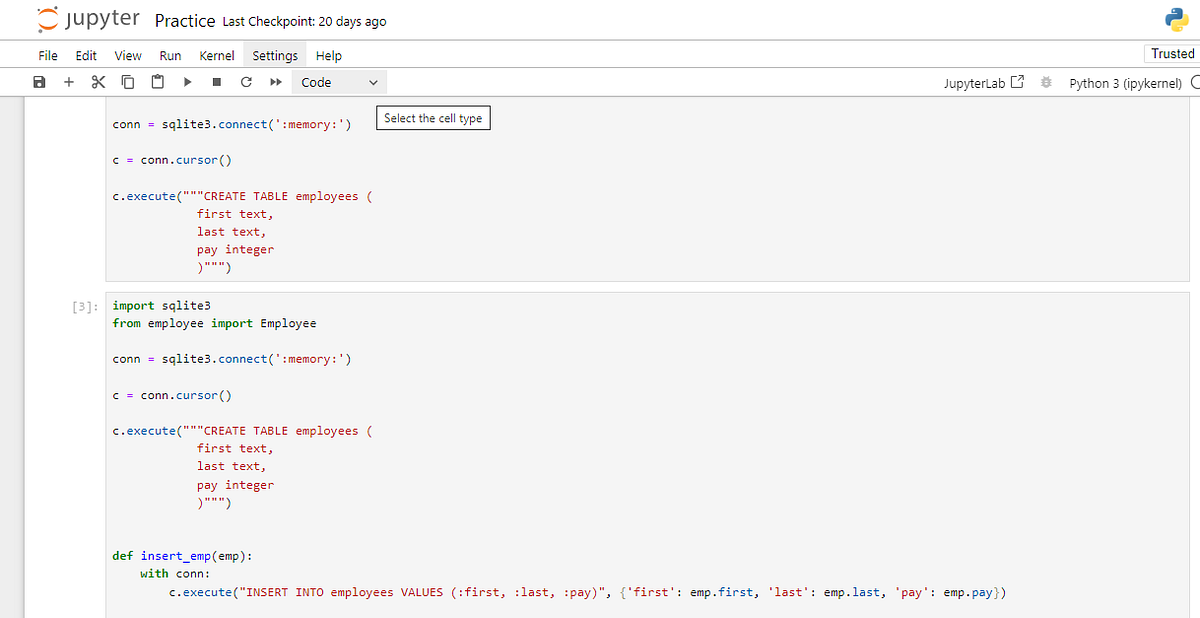Rename the notebook title Practice
The height and width of the screenshot is (618, 1200).
[185, 21]
